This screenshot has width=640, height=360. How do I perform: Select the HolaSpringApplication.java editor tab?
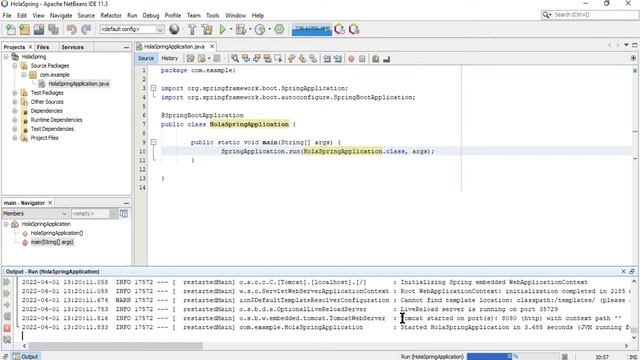[174, 47]
